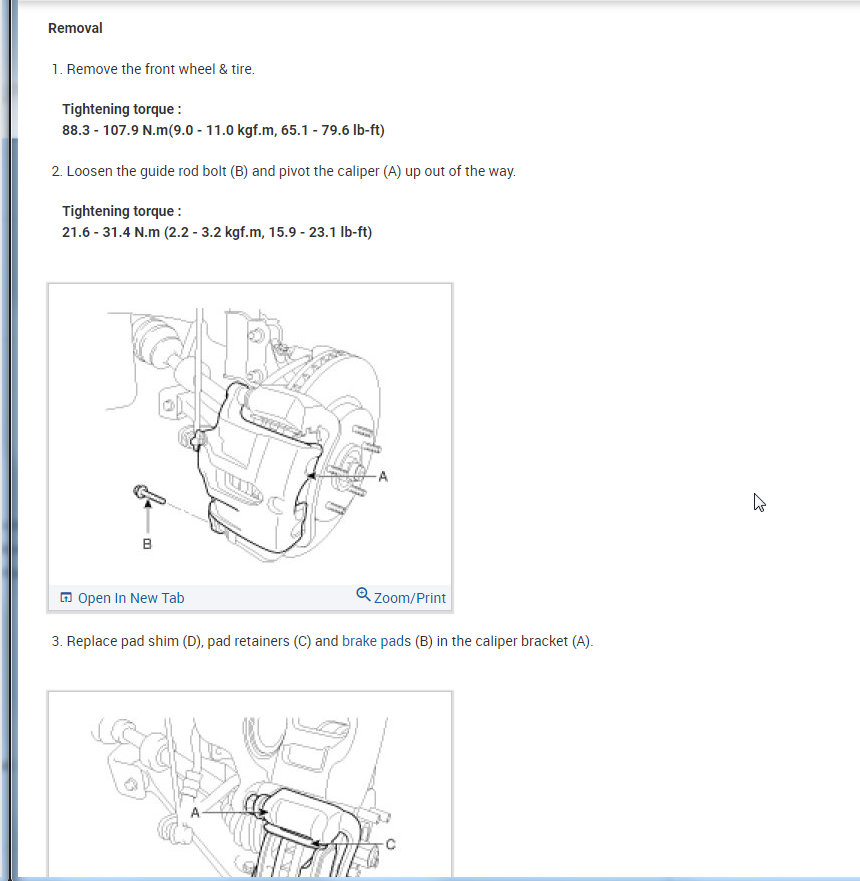Image resolution: width=860 pixels, height=881 pixels.
Task: Click step 2 Loosen the guide rod bolt text
Action: (284, 171)
